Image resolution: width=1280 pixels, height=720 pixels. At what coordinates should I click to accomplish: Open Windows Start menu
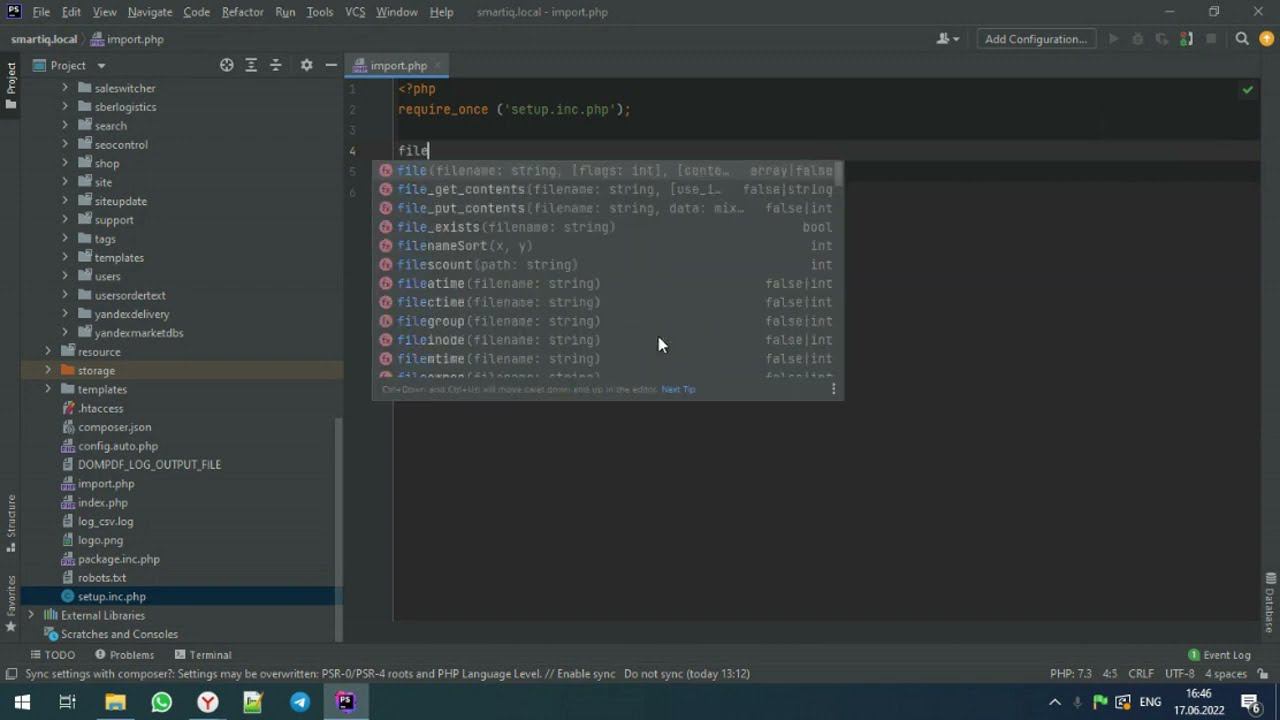(x=22, y=702)
